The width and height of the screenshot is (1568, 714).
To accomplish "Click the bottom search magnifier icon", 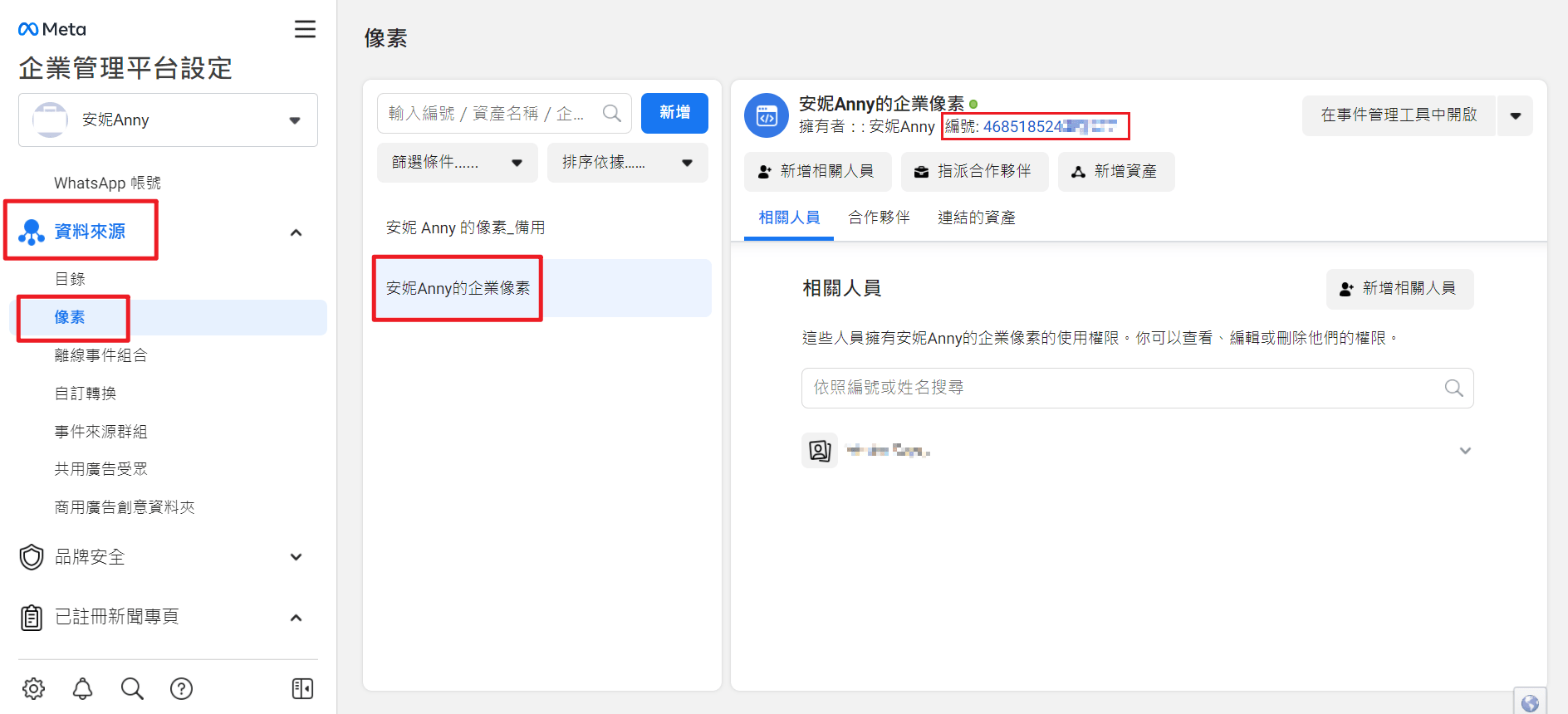I will click(132, 688).
